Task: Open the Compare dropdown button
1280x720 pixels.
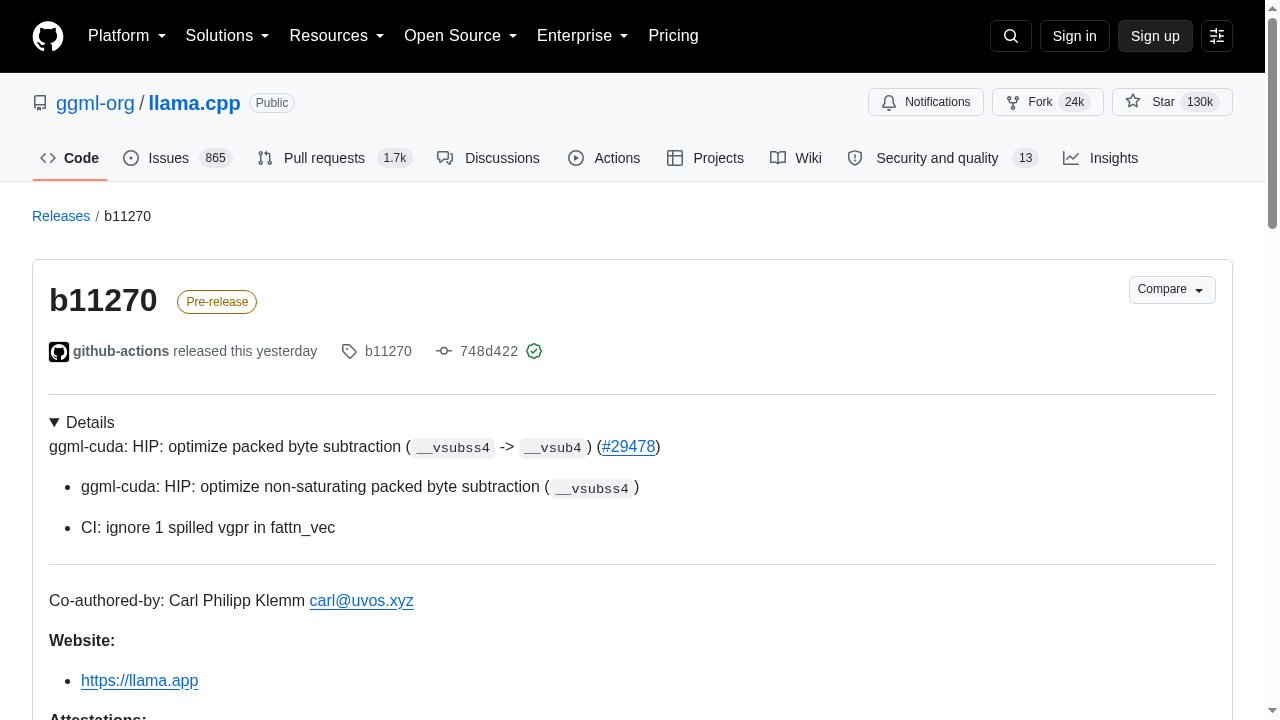Action: (1172, 290)
